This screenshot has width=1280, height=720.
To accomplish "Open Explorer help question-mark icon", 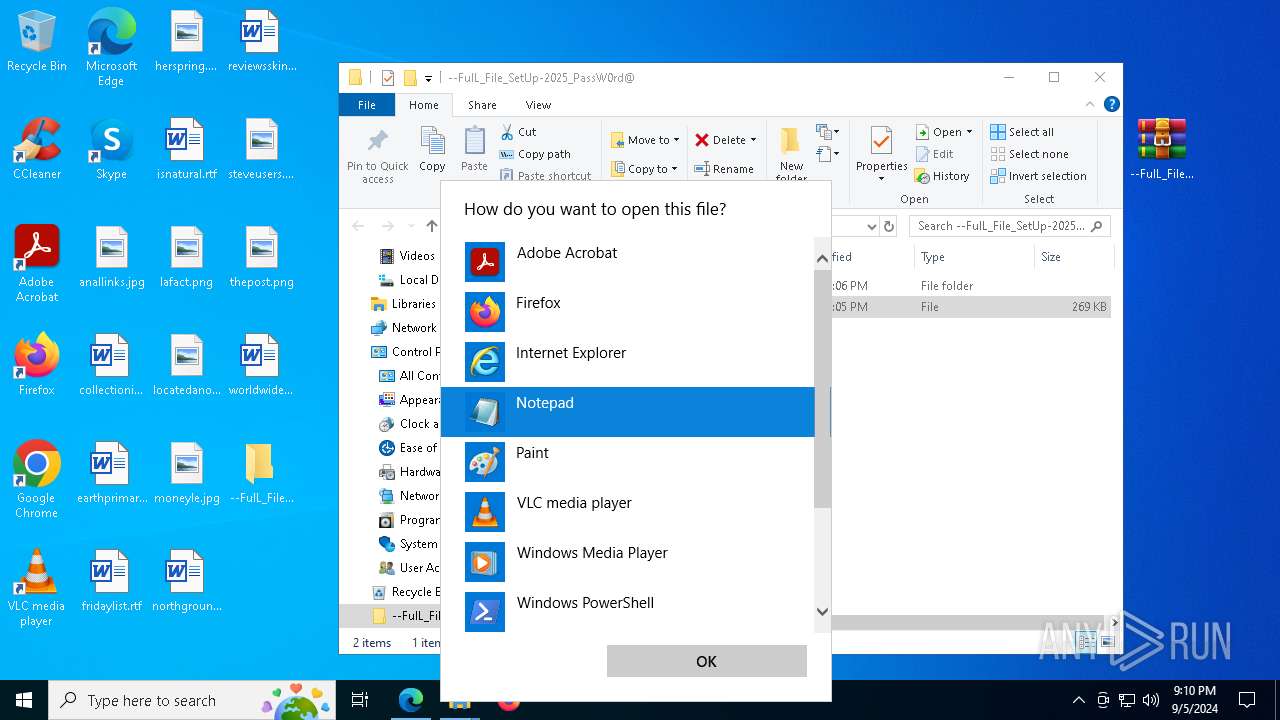I will (1111, 104).
